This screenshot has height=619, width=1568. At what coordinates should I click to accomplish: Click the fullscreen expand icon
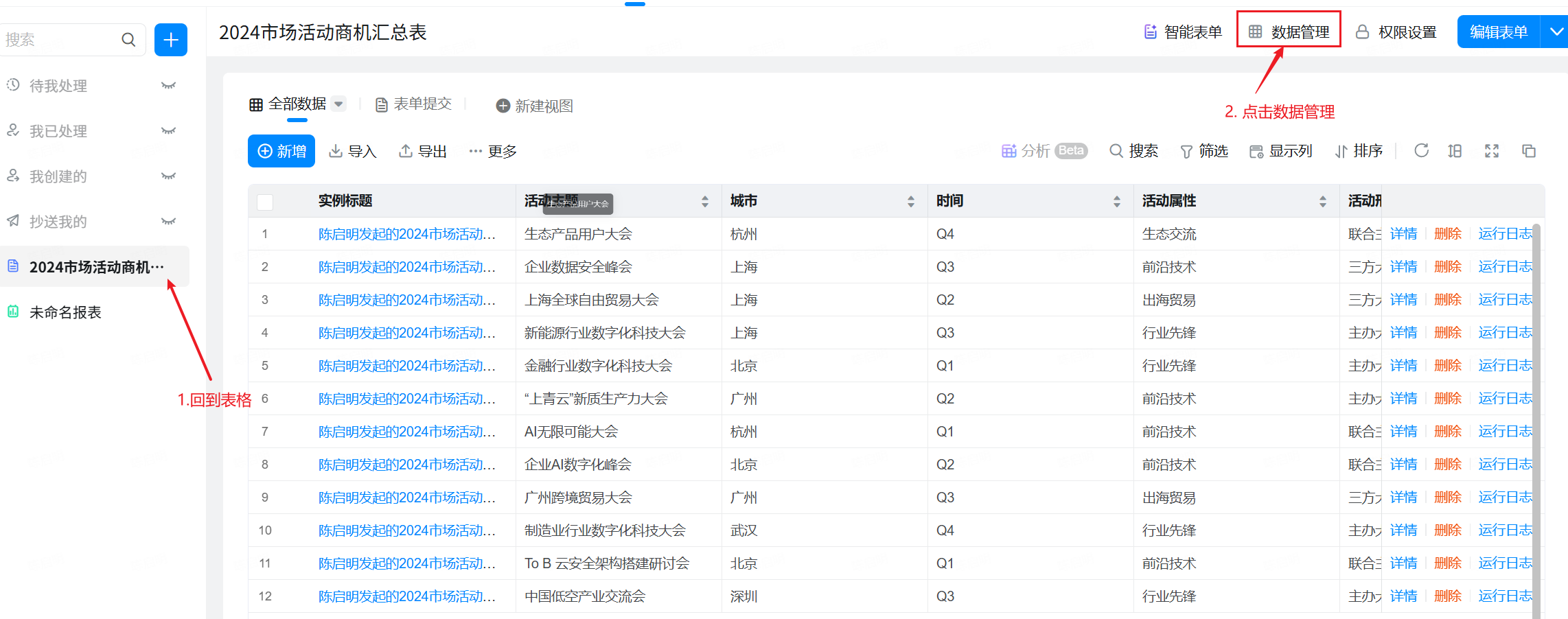pyautogui.click(x=1492, y=151)
